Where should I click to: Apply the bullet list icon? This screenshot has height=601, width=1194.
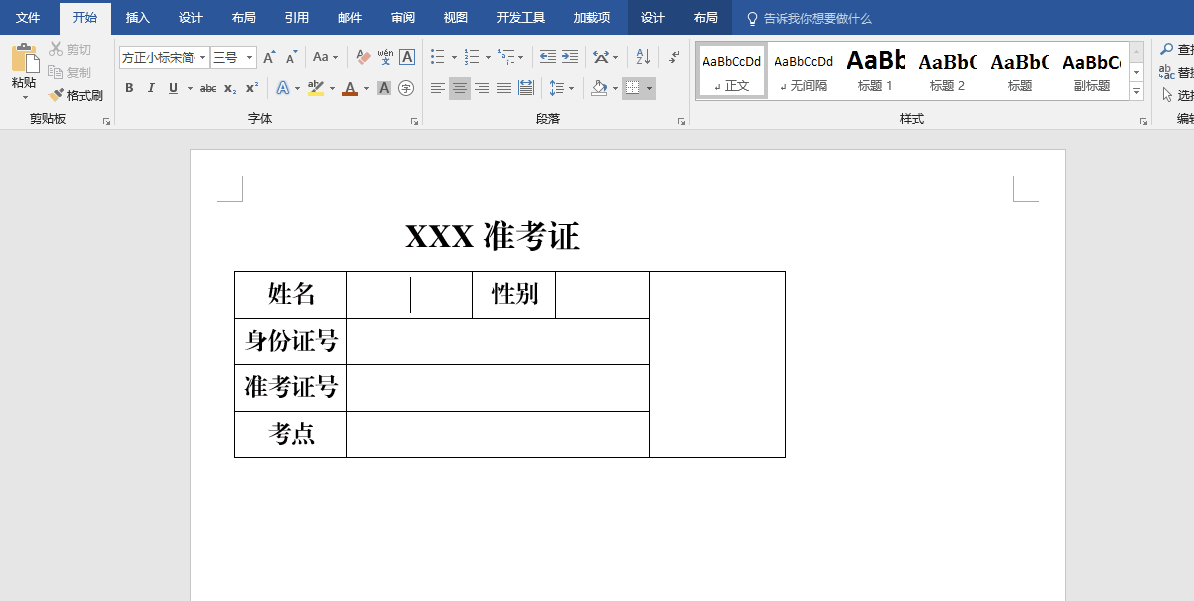438,57
